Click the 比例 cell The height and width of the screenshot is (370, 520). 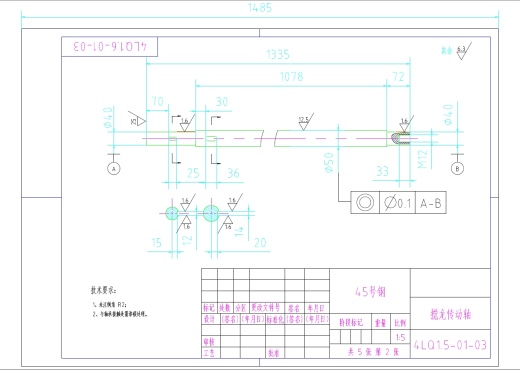pyautogui.click(x=400, y=322)
